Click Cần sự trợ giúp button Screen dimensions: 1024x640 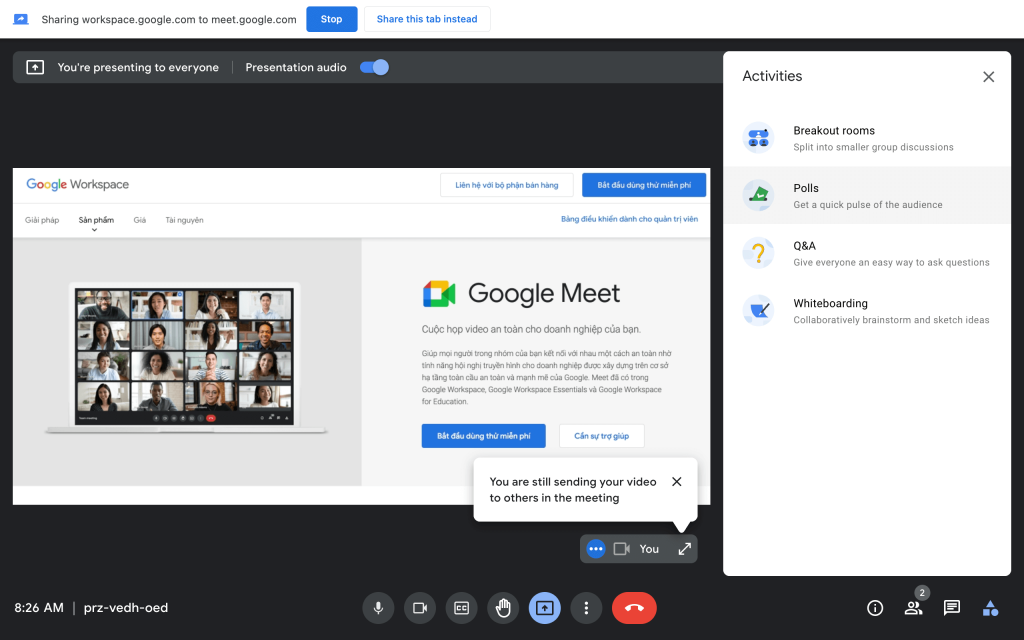[x=601, y=436]
